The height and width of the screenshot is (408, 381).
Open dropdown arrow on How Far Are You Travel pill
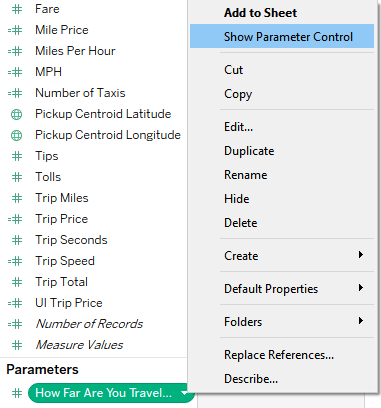(184, 393)
